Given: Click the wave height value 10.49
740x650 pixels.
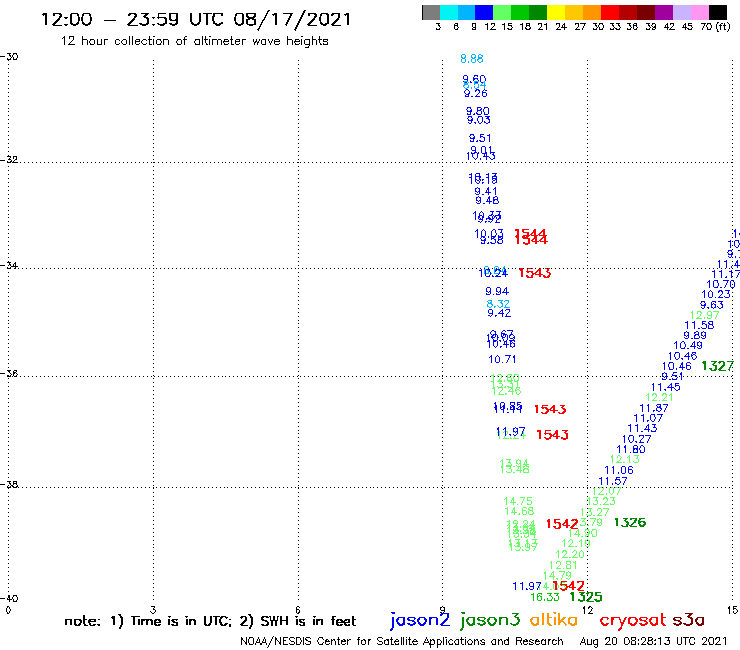Looking at the screenshot, I should click(688, 346).
